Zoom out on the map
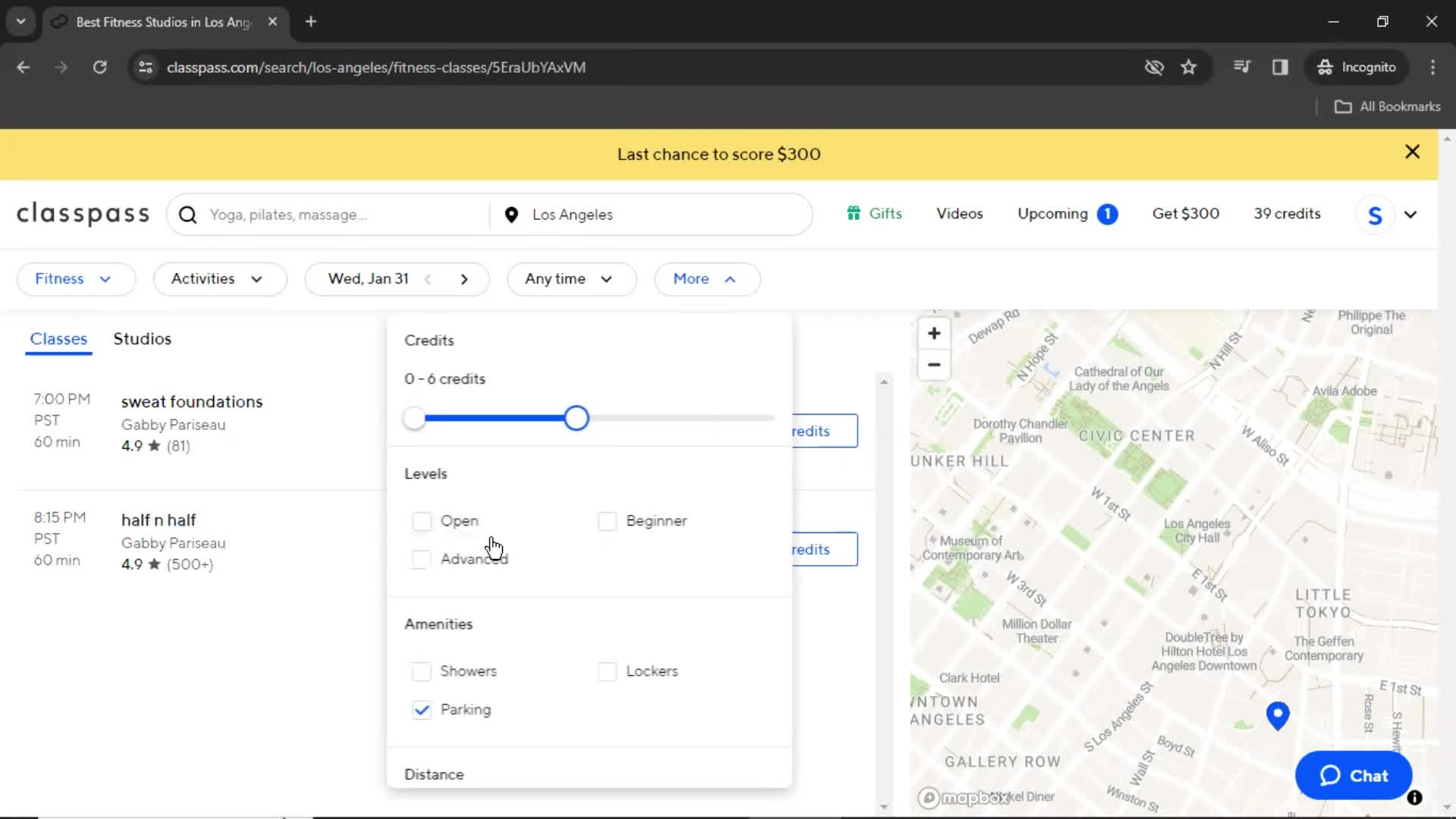 tap(934, 365)
